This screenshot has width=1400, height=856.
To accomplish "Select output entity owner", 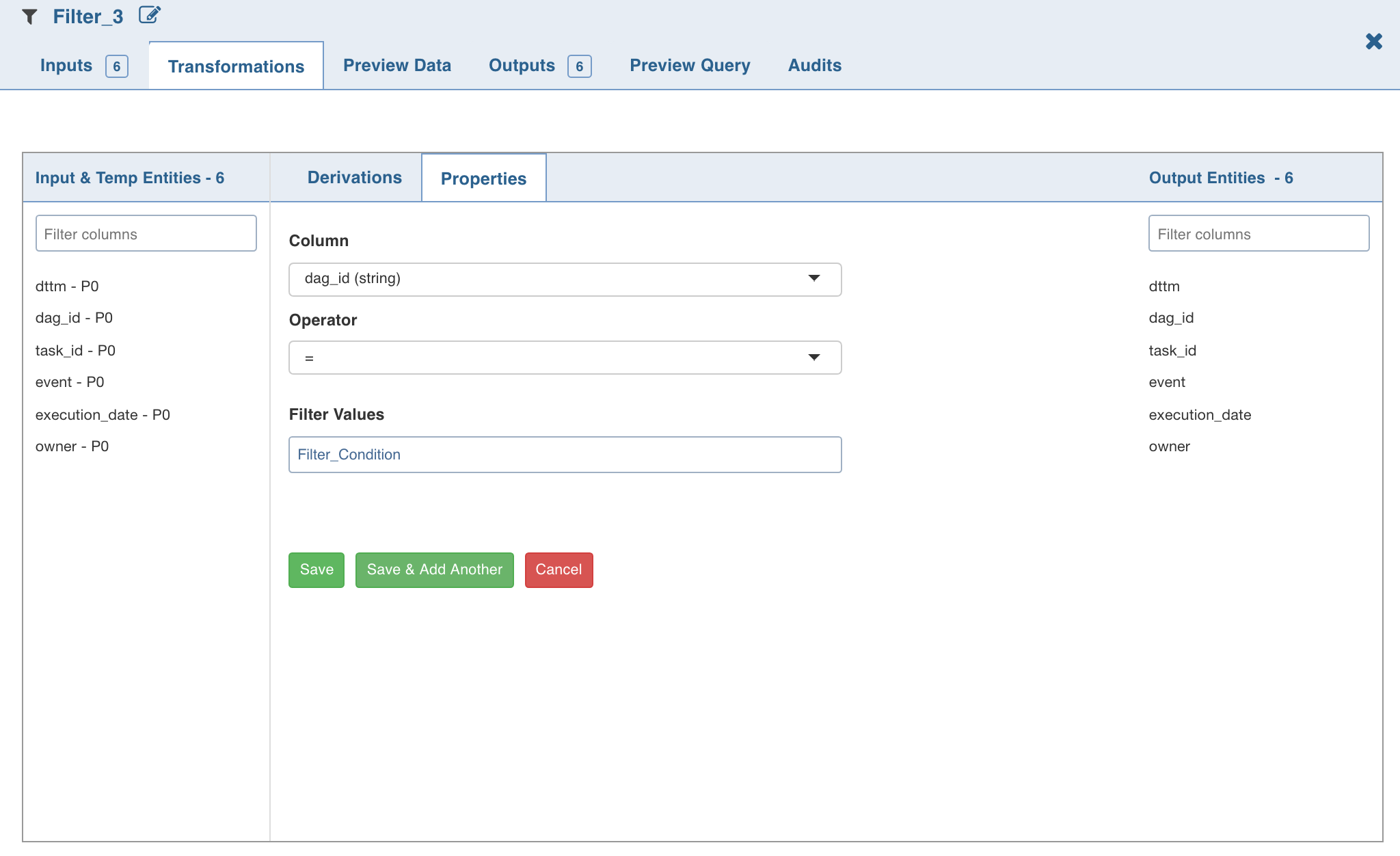I will 1169,446.
